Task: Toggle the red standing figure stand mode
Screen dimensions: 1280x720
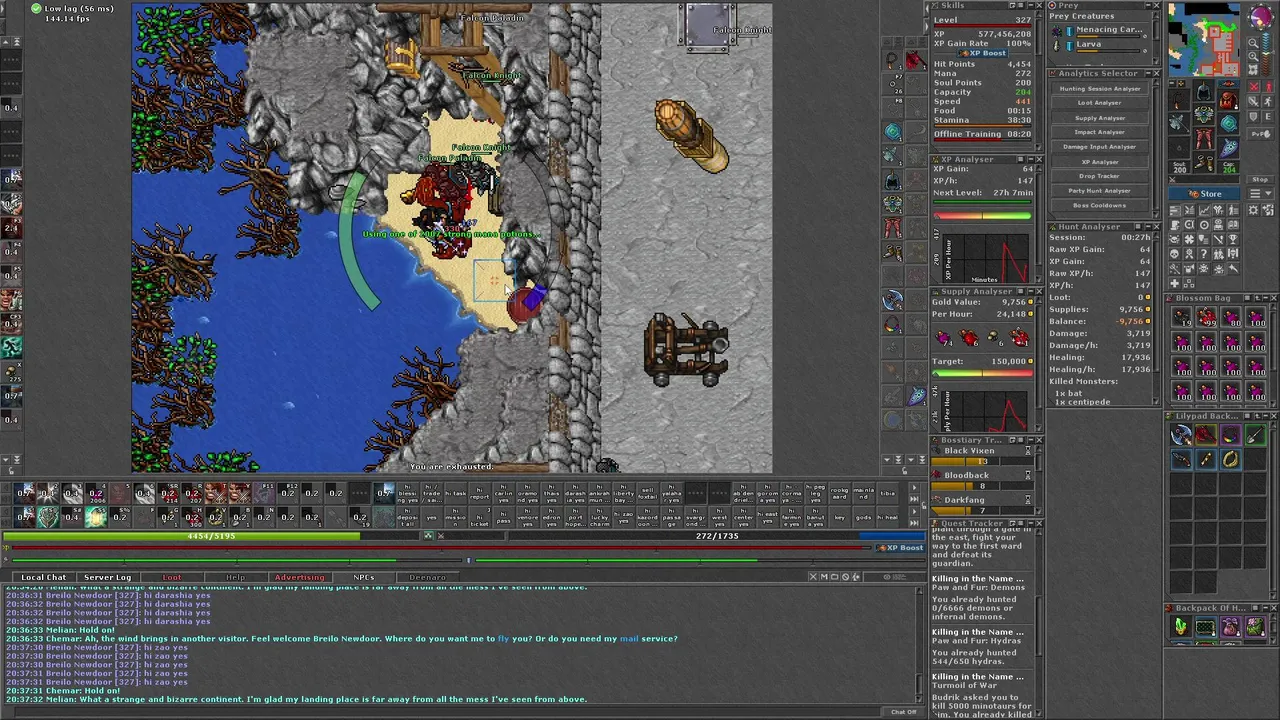Action: 1268,86
